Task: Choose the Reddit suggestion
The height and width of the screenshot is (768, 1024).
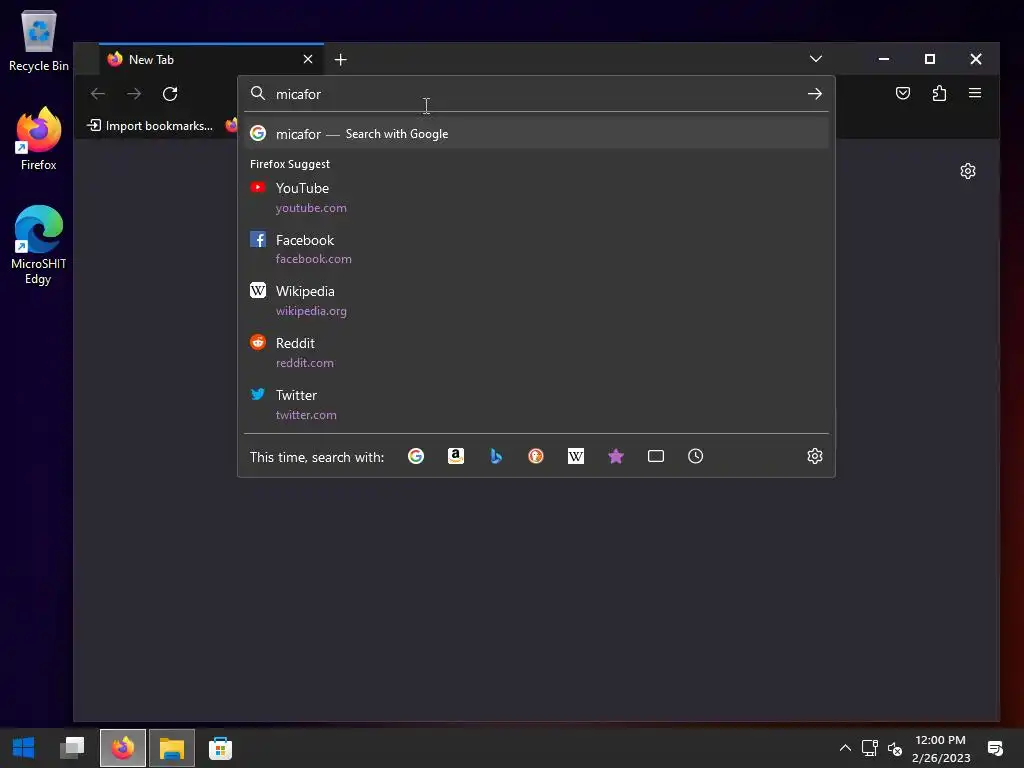Action: [x=536, y=353]
